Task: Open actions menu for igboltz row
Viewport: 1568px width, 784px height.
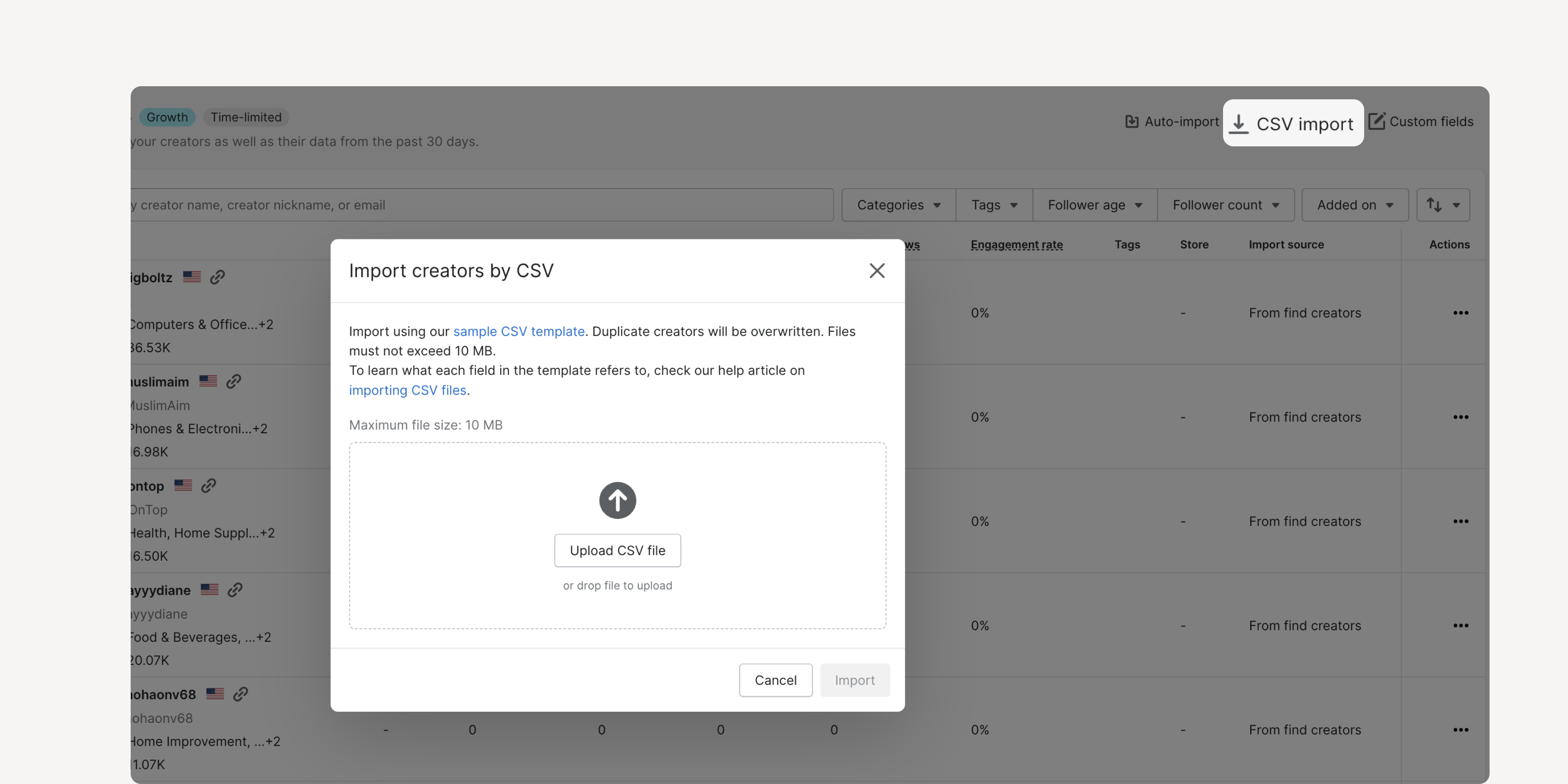Action: (1461, 313)
